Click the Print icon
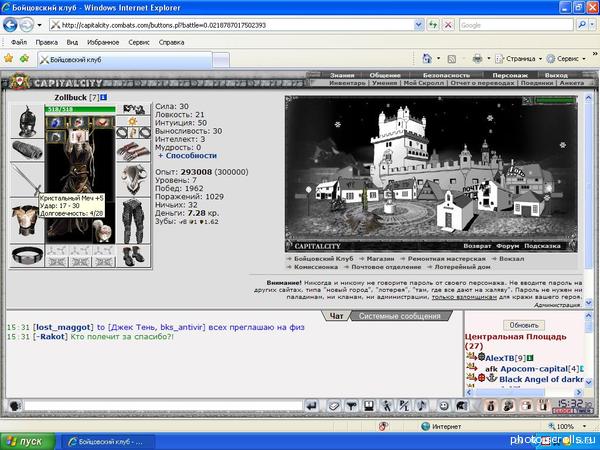600x450 pixels. click(x=477, y=59)
